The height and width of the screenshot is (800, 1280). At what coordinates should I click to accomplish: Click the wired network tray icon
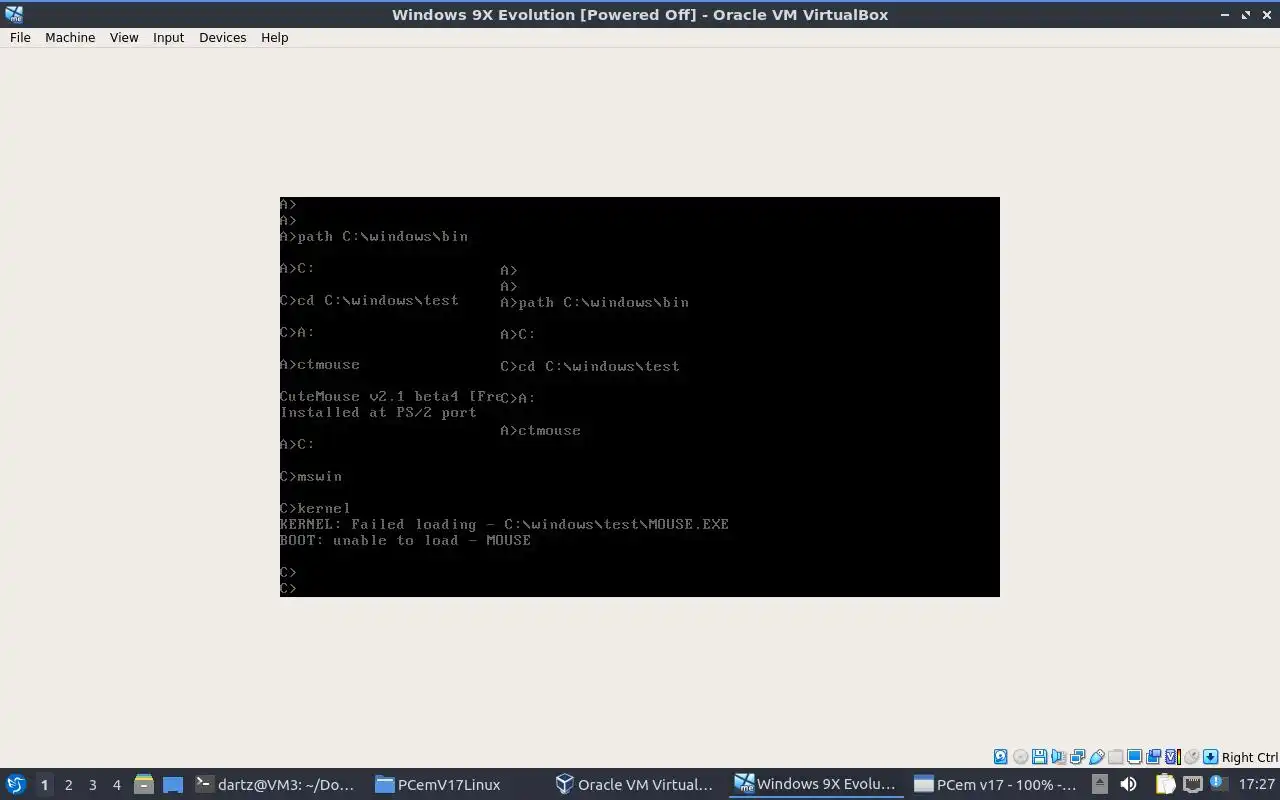coord(1193,784)
